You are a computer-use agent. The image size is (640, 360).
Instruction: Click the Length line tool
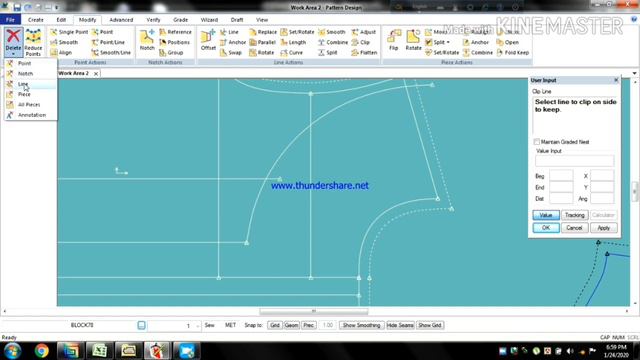click(293, 42)
